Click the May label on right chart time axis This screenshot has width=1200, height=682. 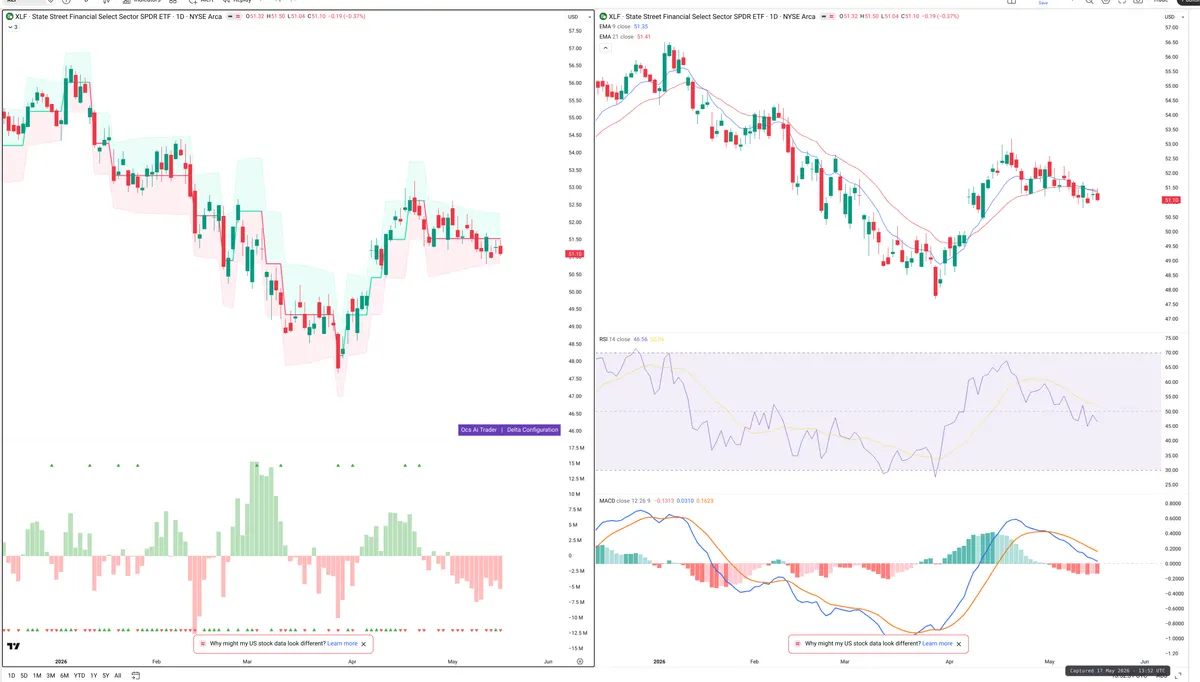[1049, 661]
